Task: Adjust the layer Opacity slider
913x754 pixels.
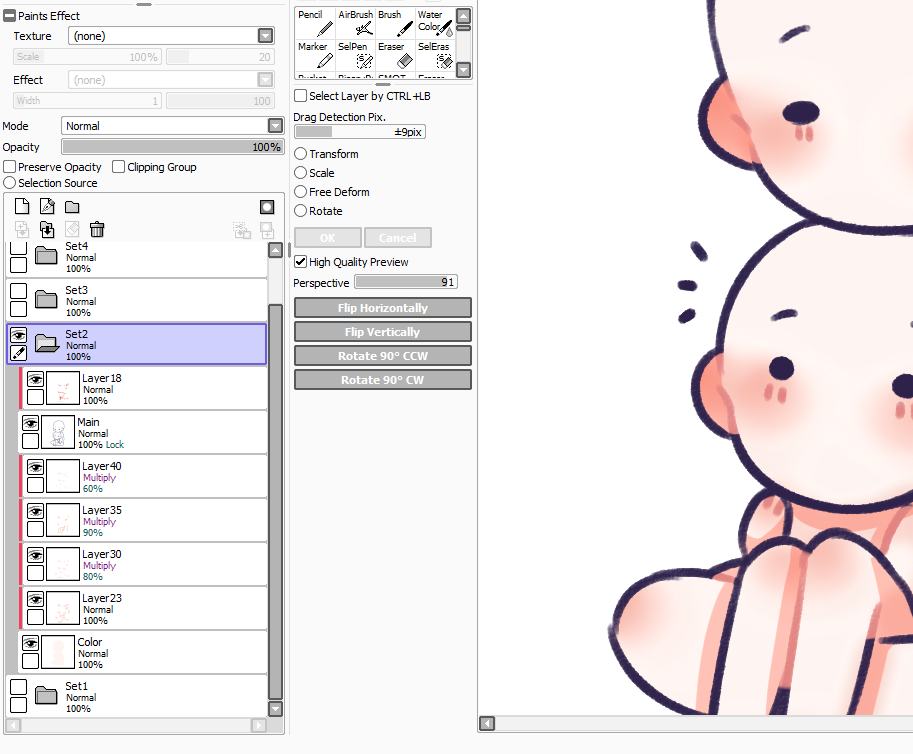Action: [173, 147]
